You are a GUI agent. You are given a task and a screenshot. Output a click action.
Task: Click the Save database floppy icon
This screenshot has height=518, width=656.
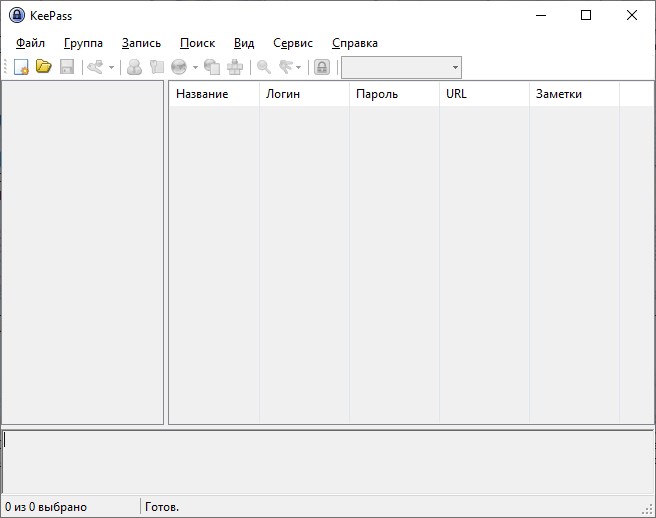(x=67, y=67)
